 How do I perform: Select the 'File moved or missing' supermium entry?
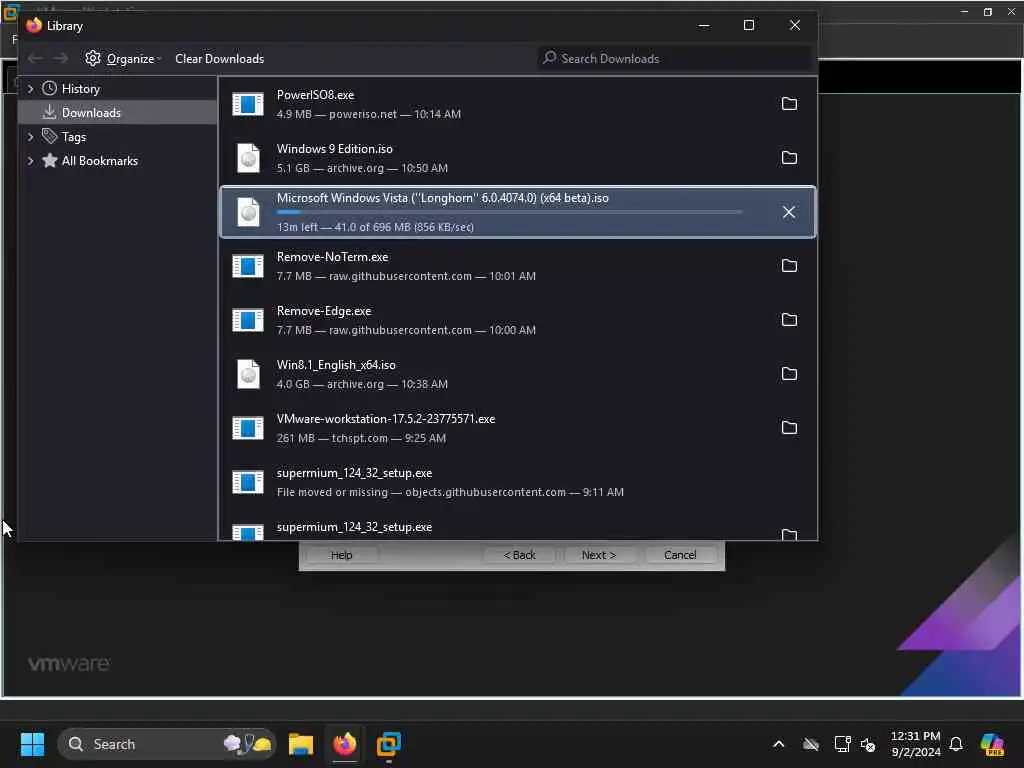point(517,482)
